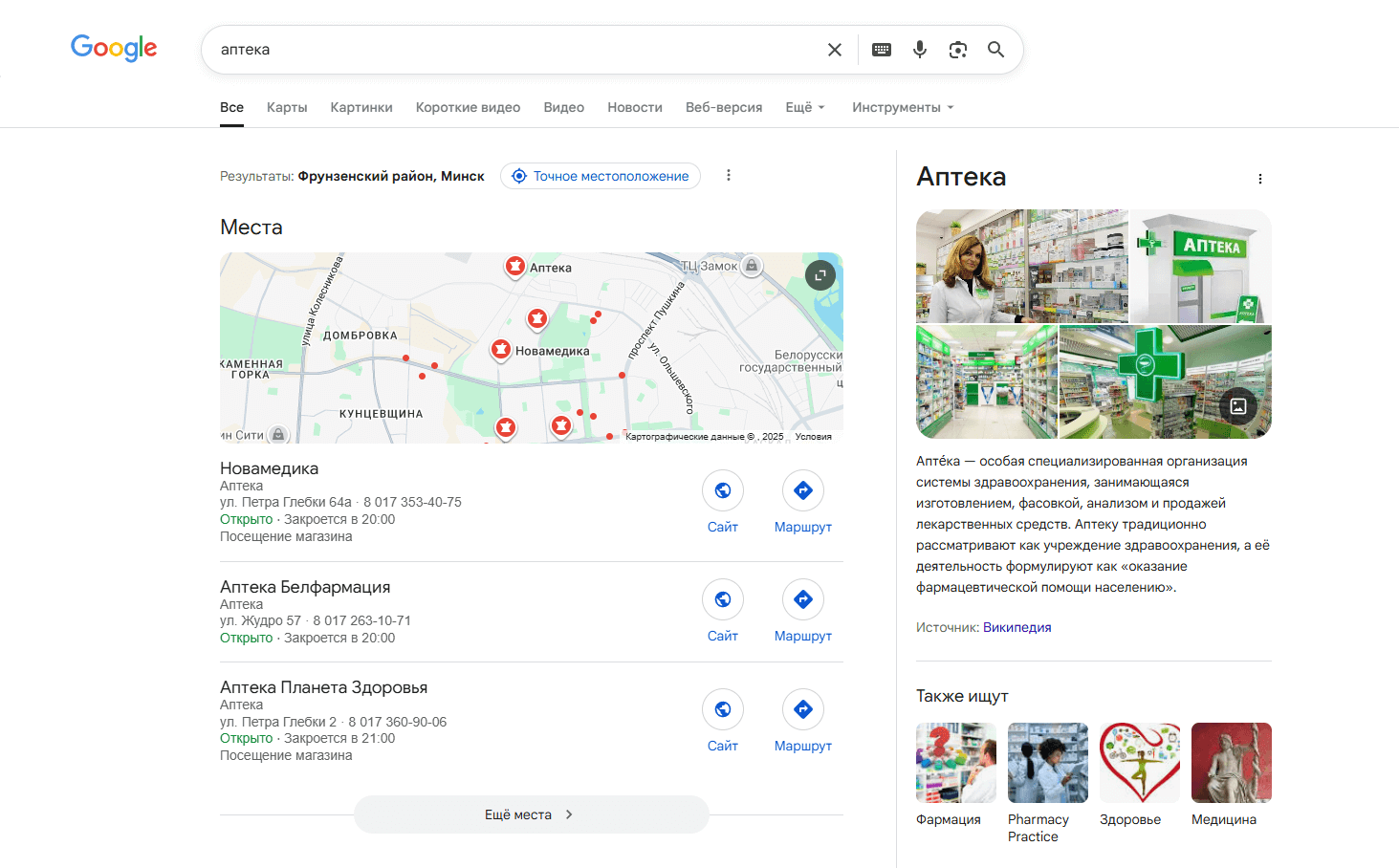Viewport: 1399px width, 868px height.
Task: Click the address ул. Жудро 57 text
Action: 260,620
